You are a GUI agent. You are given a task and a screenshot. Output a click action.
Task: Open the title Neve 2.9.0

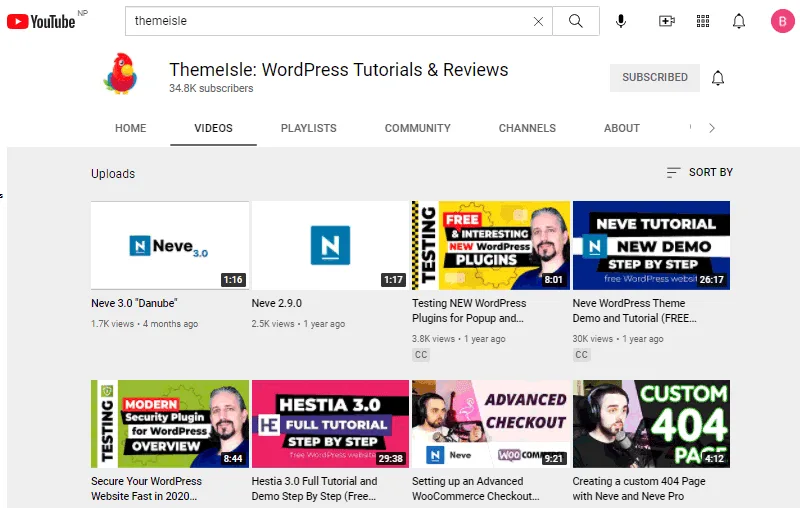click(277, 303)
